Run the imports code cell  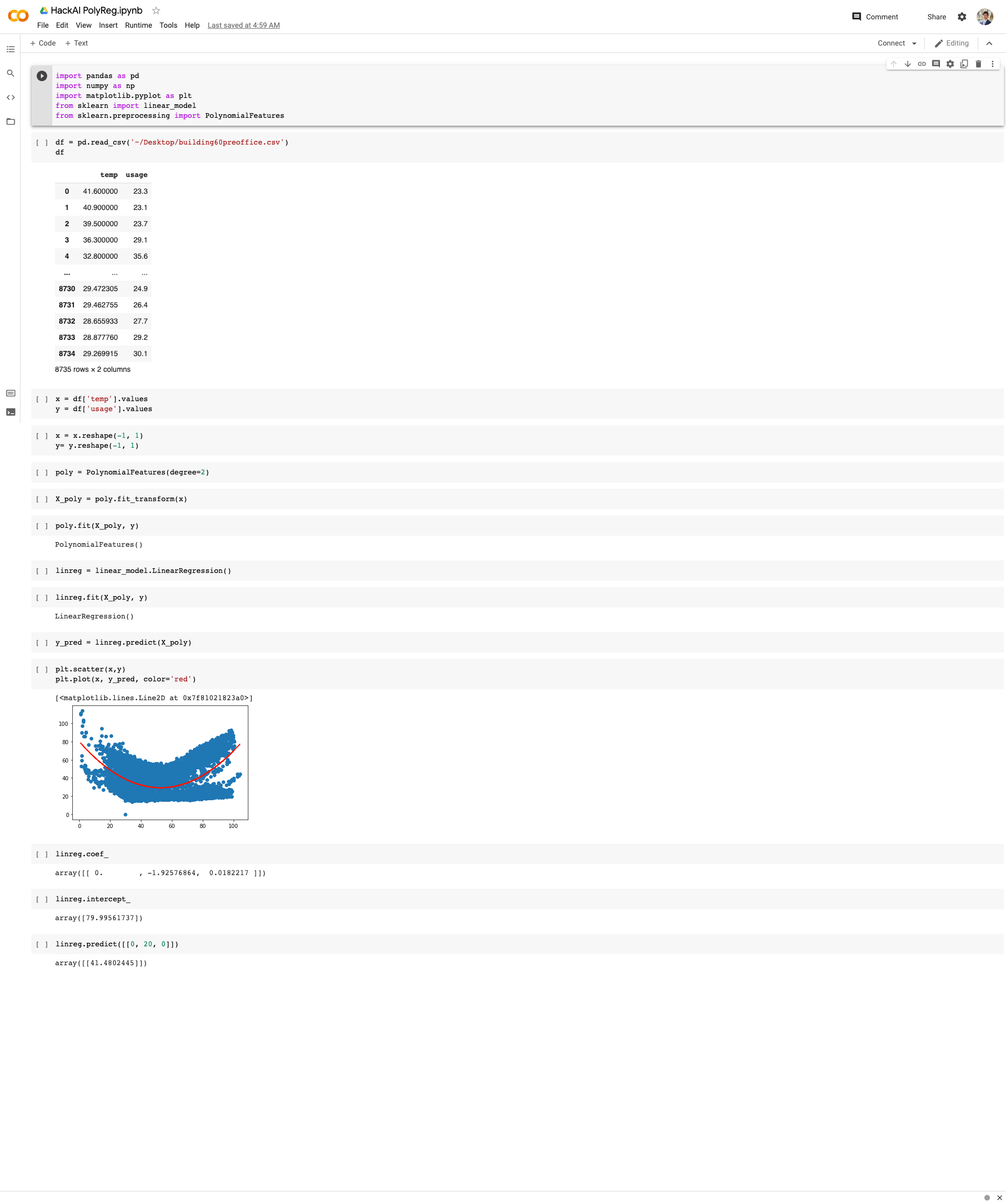[42, 76]
